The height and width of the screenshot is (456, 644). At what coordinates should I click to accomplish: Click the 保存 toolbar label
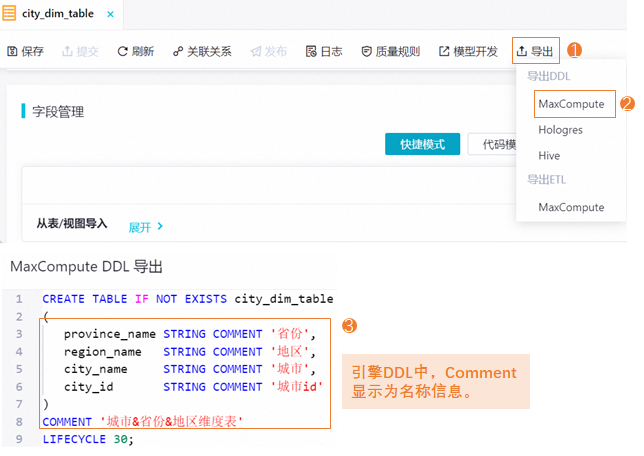click(x=32, y=51)
